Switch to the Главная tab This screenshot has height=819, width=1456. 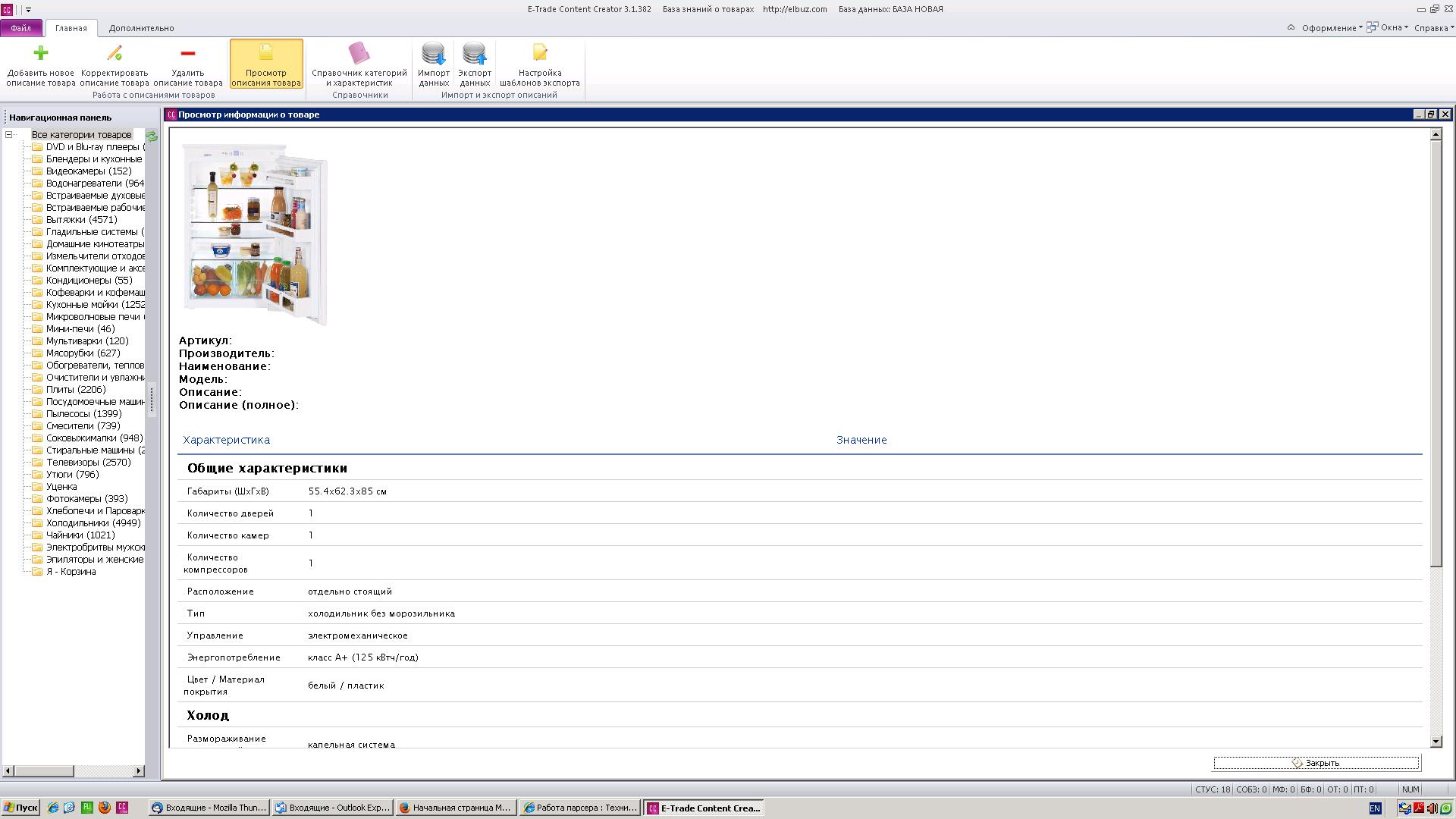pos(71,28)
